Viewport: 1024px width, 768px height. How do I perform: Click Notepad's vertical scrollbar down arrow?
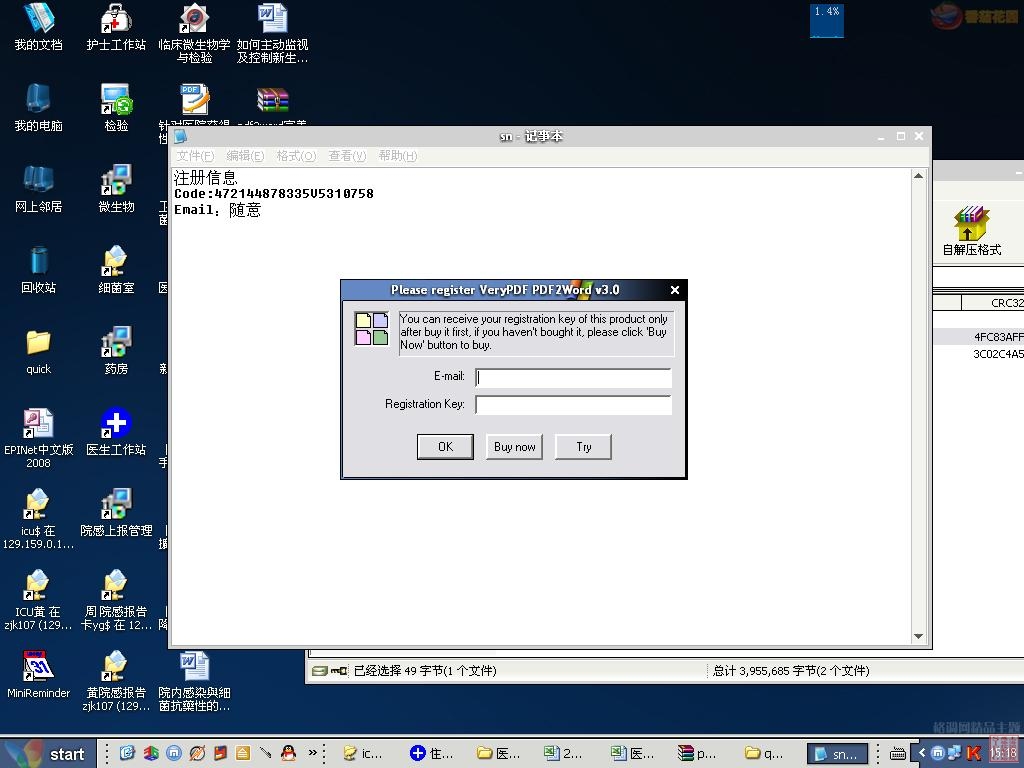pyautogui.click(x=919, y=636)
